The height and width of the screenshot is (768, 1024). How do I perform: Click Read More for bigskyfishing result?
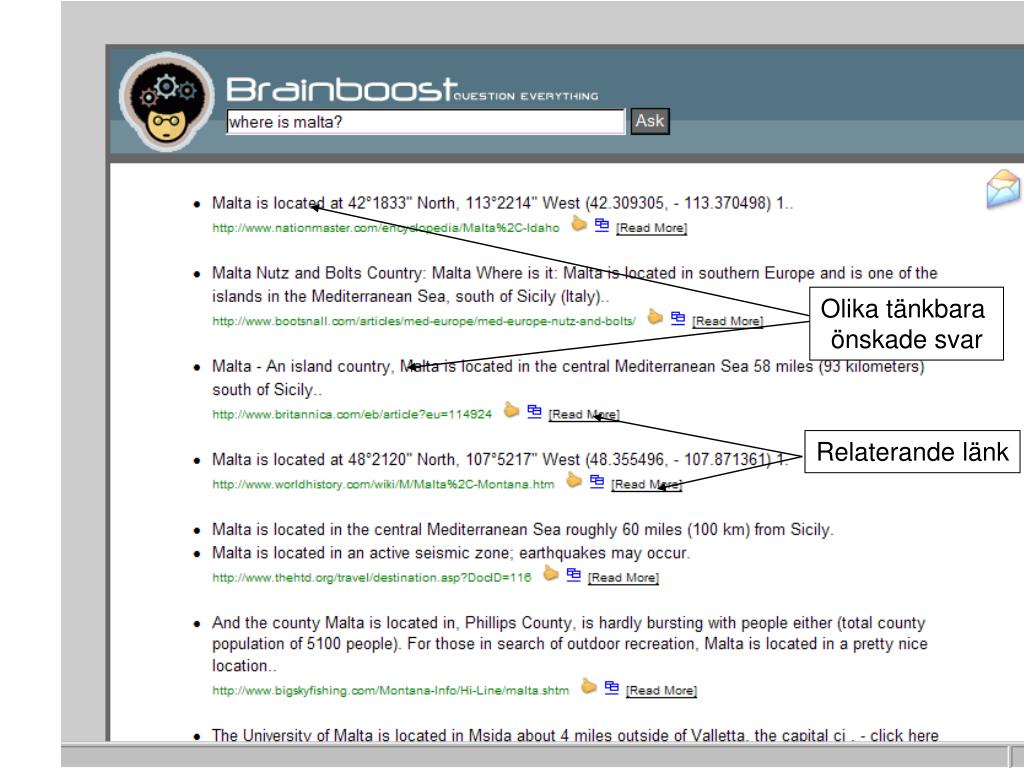point(661,690)
